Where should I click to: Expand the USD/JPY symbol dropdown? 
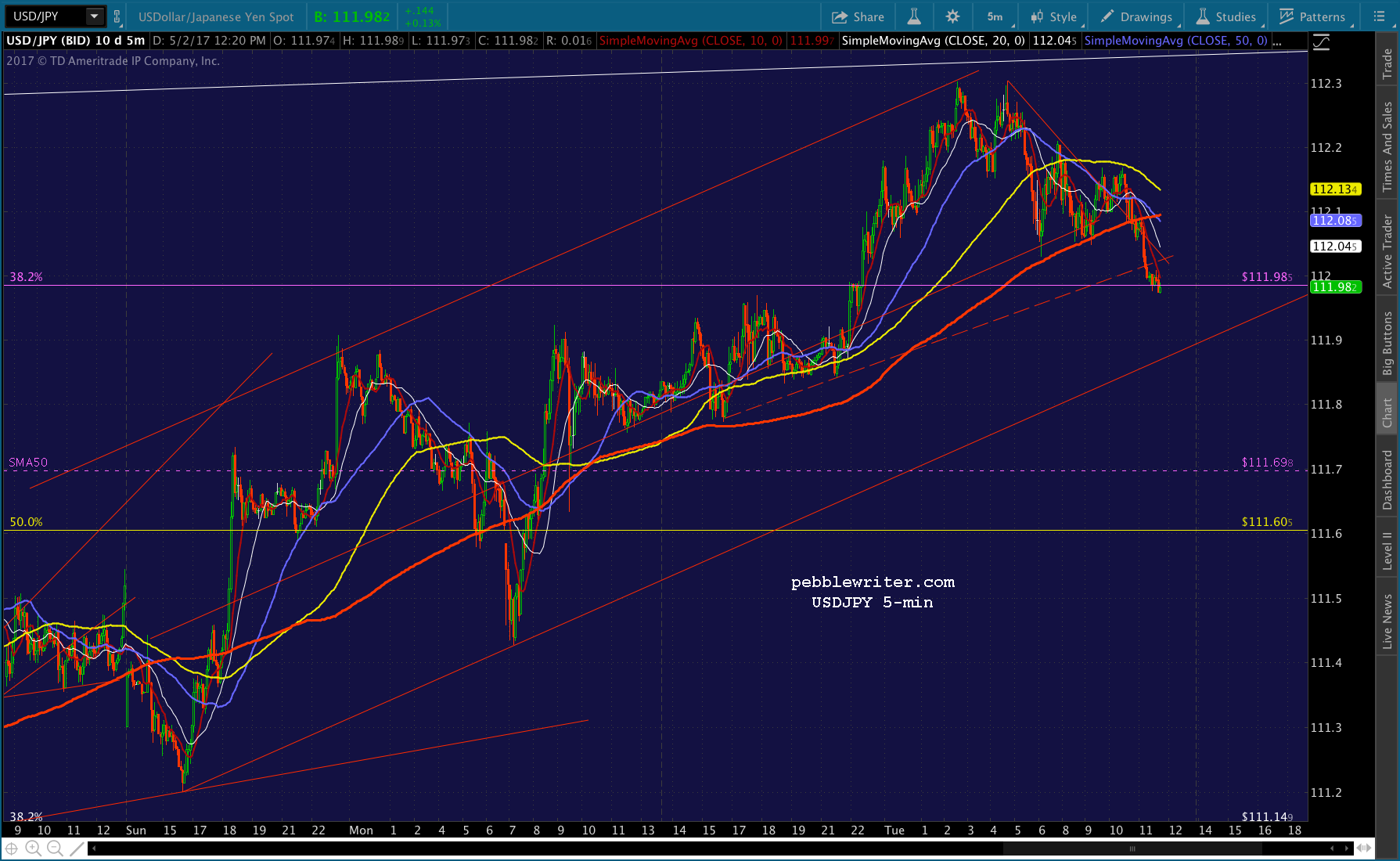tap(95, 16)
